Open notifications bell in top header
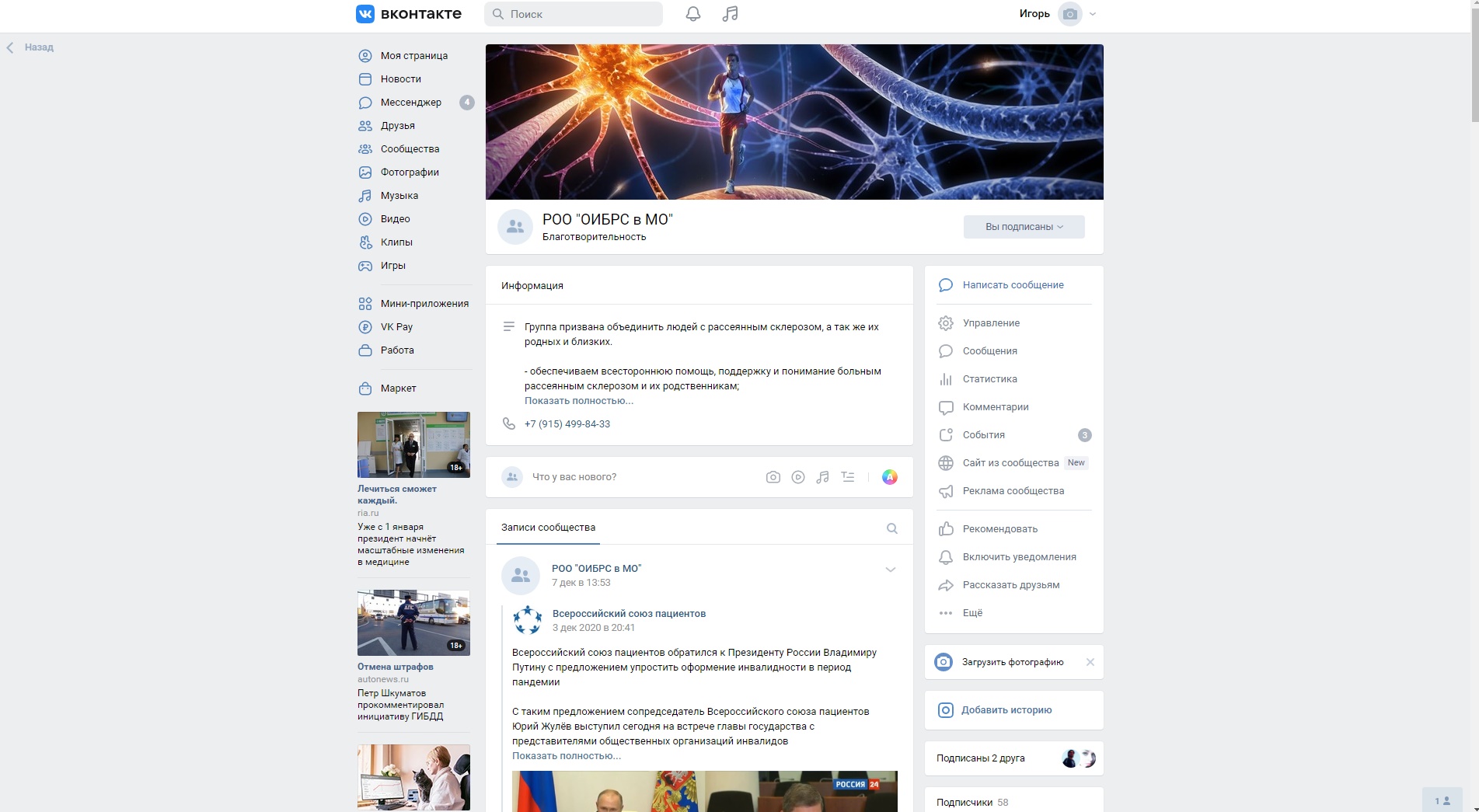Image resolution: width=1479 pixels, height=812 pixels. [x=692, y=14]
